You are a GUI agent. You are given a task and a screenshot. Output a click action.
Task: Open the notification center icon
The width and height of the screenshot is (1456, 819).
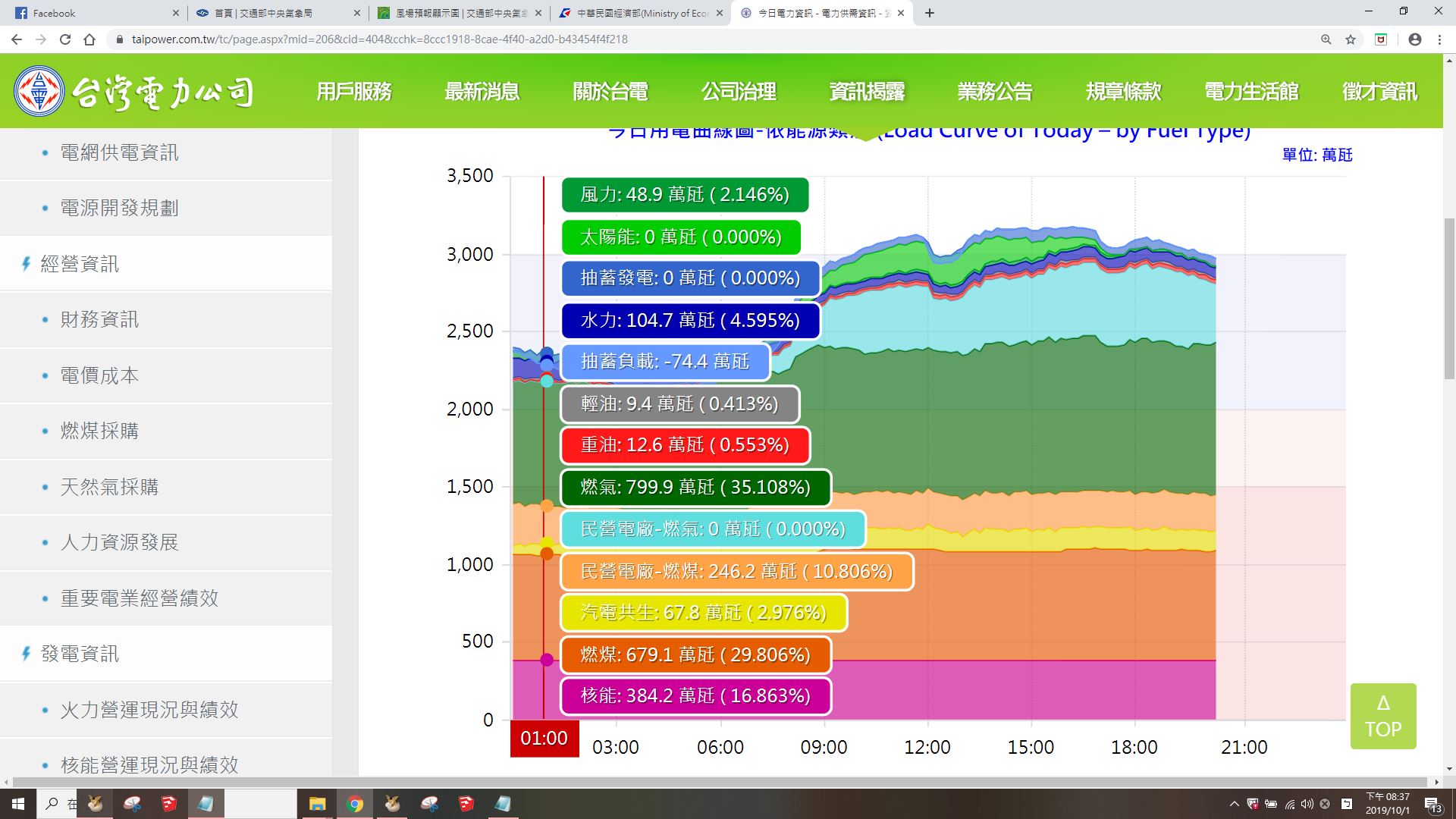click(1432, 805)
